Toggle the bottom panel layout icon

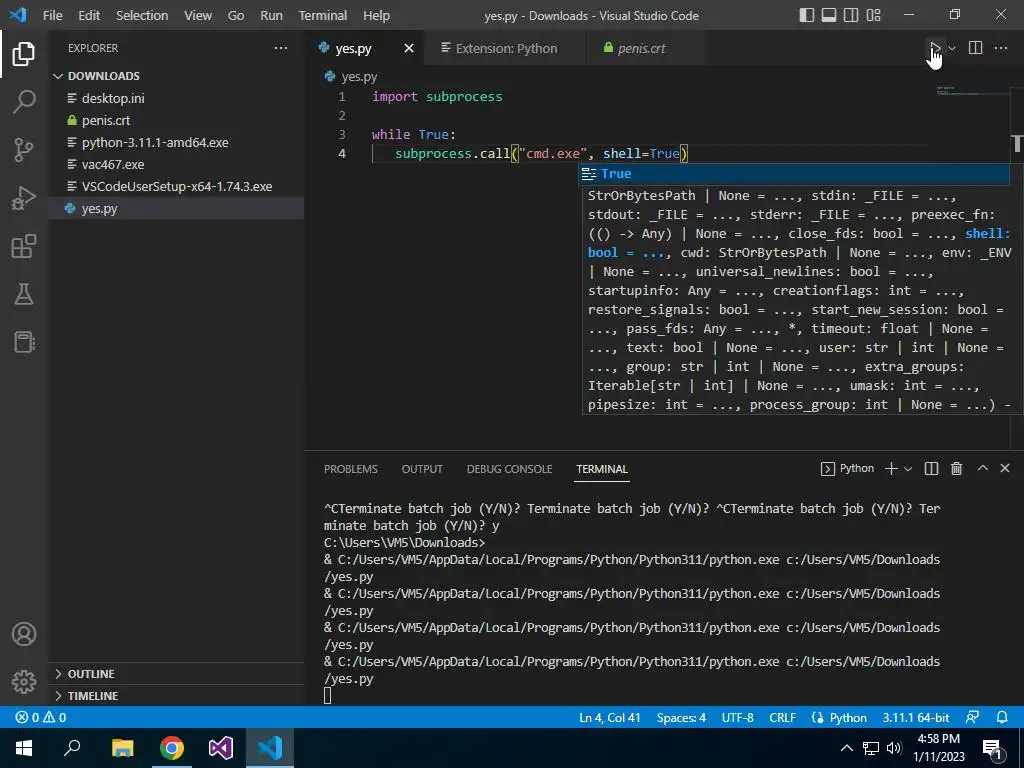click(829, 15)
